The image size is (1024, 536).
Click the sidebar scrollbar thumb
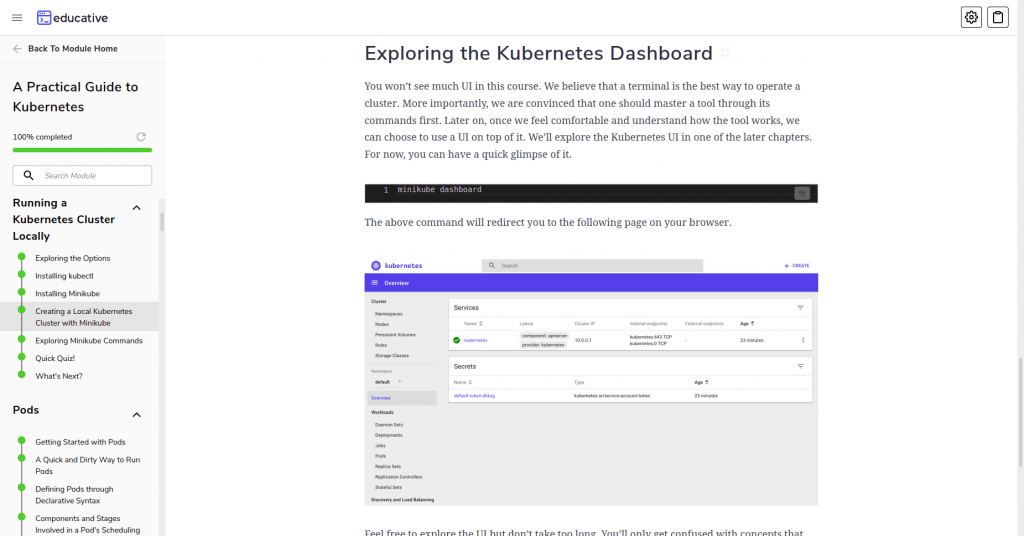coord(162,222)
